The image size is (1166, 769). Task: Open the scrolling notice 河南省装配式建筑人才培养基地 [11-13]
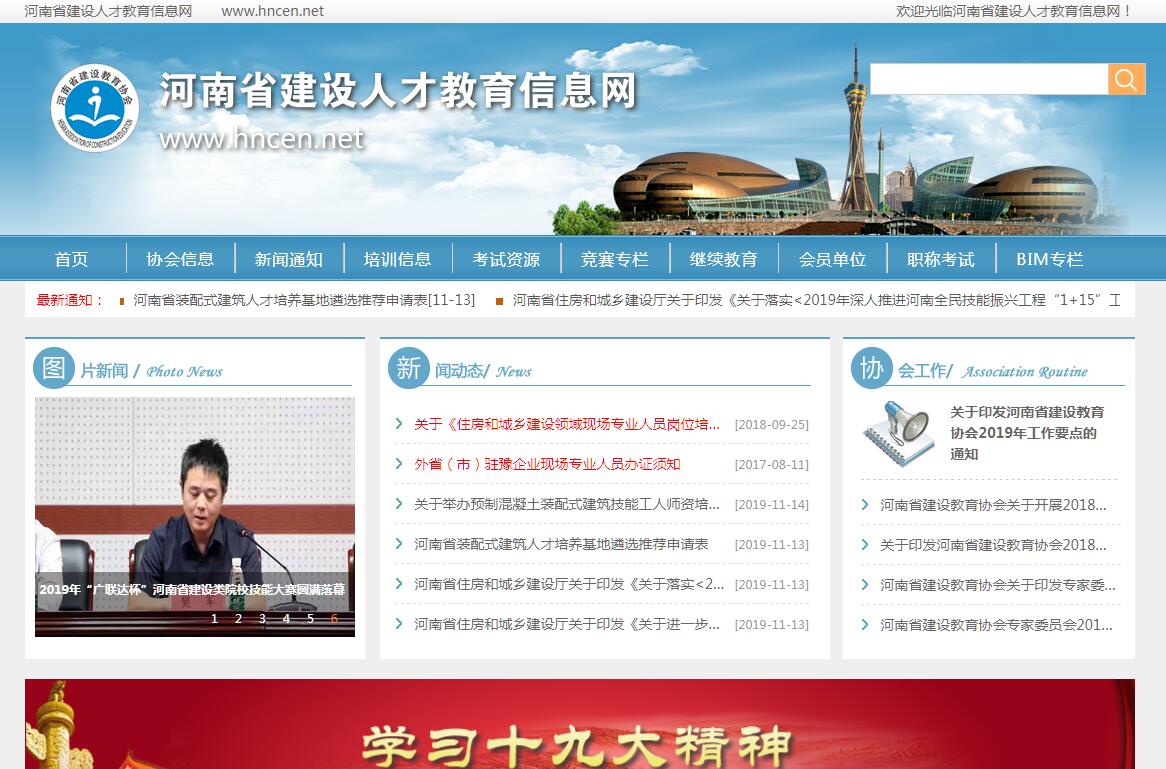click(304, 300)
